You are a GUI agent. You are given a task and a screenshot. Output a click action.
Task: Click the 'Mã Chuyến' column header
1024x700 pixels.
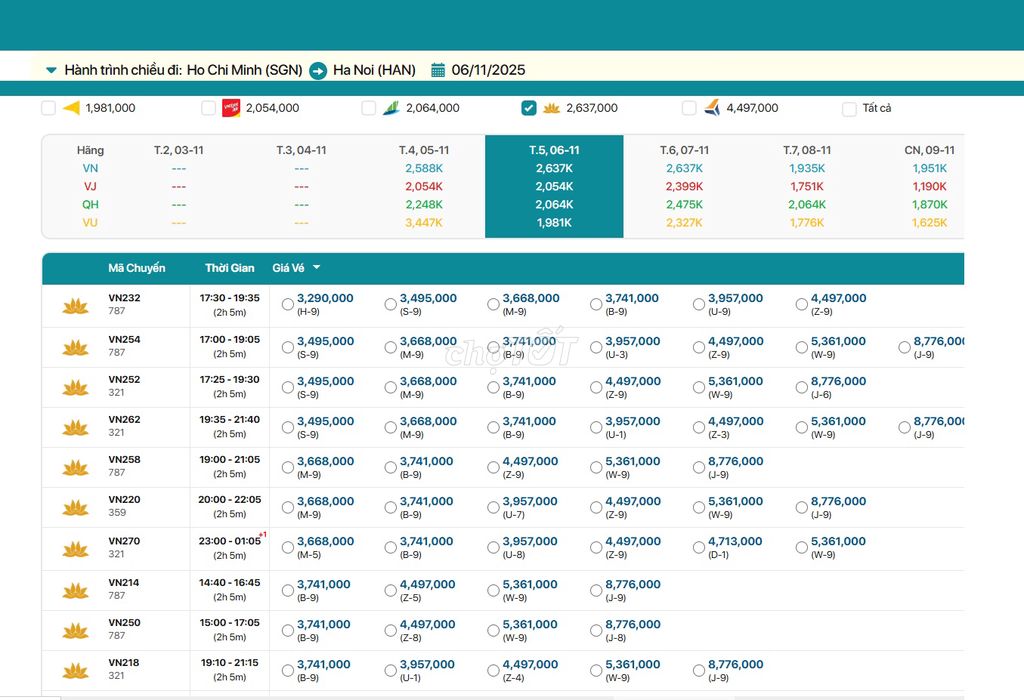[x=137, y=268]
